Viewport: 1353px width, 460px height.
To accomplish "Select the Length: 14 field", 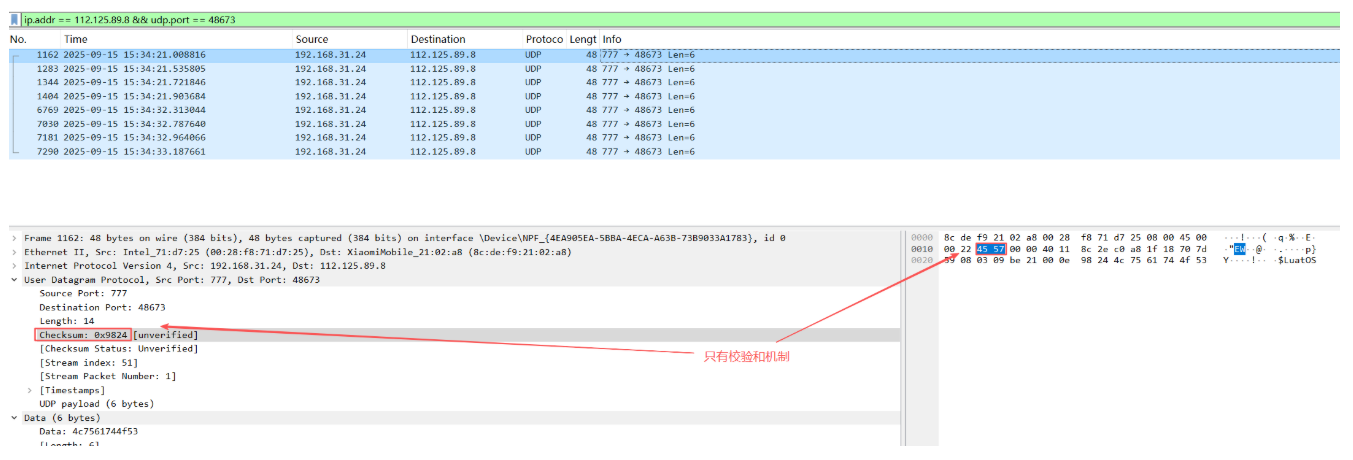I will pyautogui.click(x=67, y=321).
